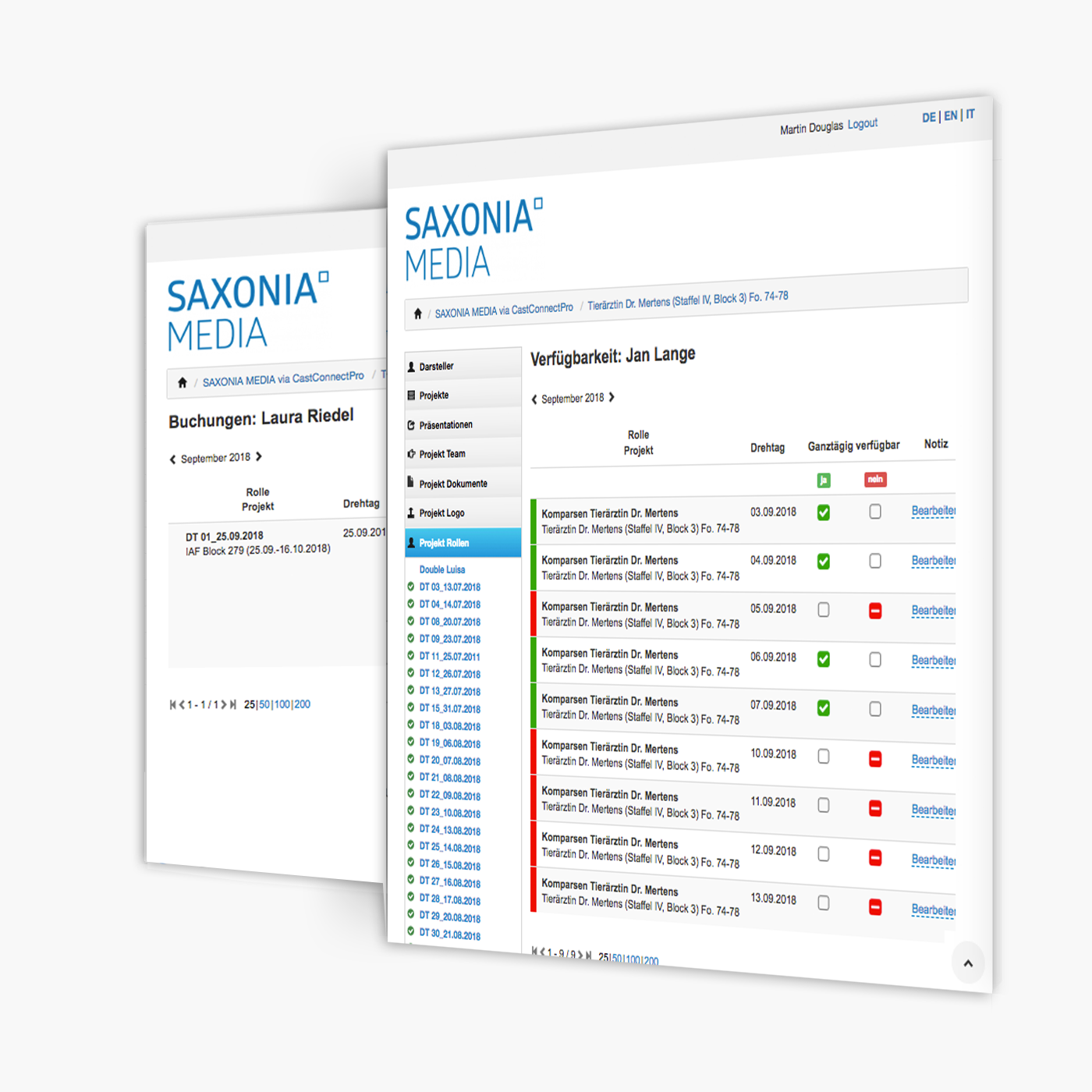This screenshot has width=1092, height=1092.
Task: Advance to next month on Buchungen page
Action: point(259,457)
